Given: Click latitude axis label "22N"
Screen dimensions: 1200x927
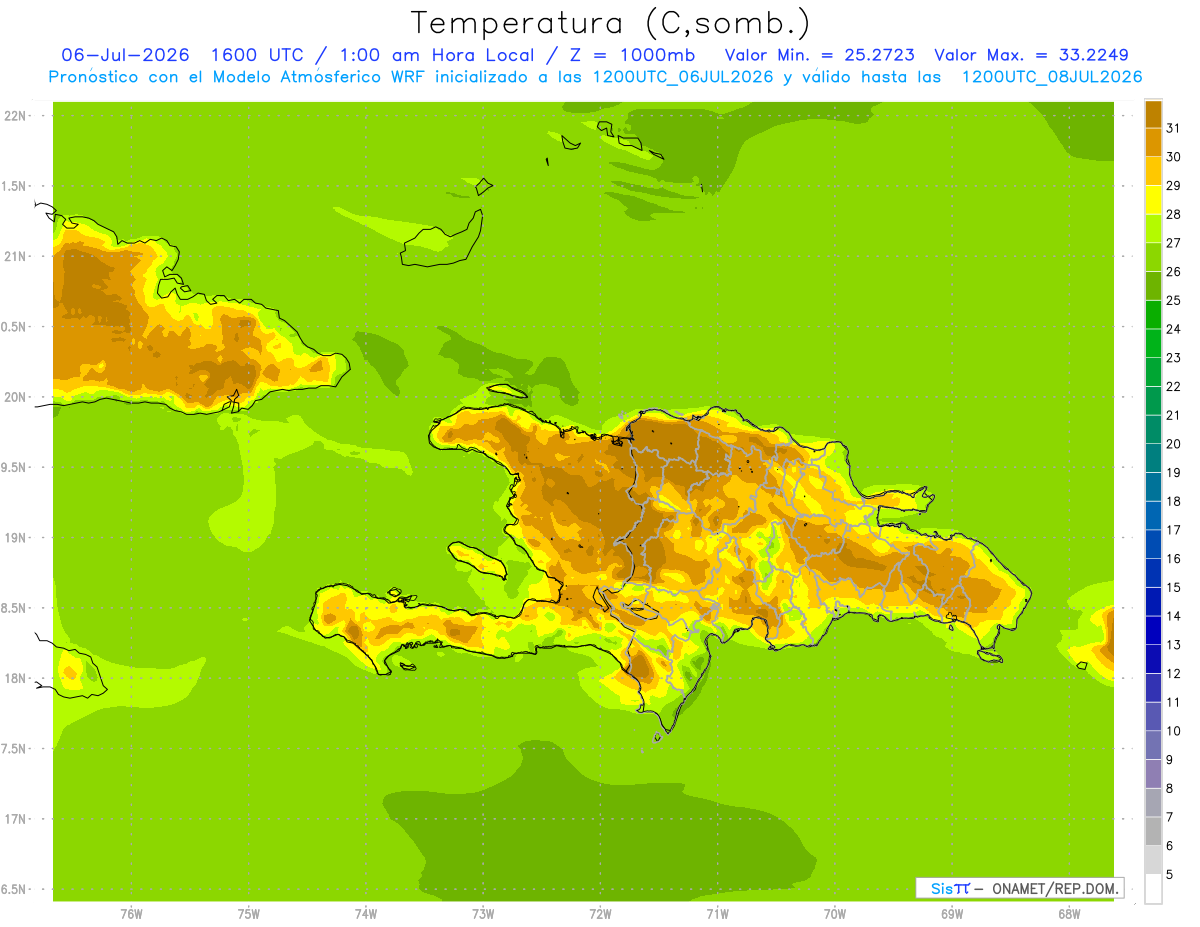Looking at the screenshot, I should point(15,116).
